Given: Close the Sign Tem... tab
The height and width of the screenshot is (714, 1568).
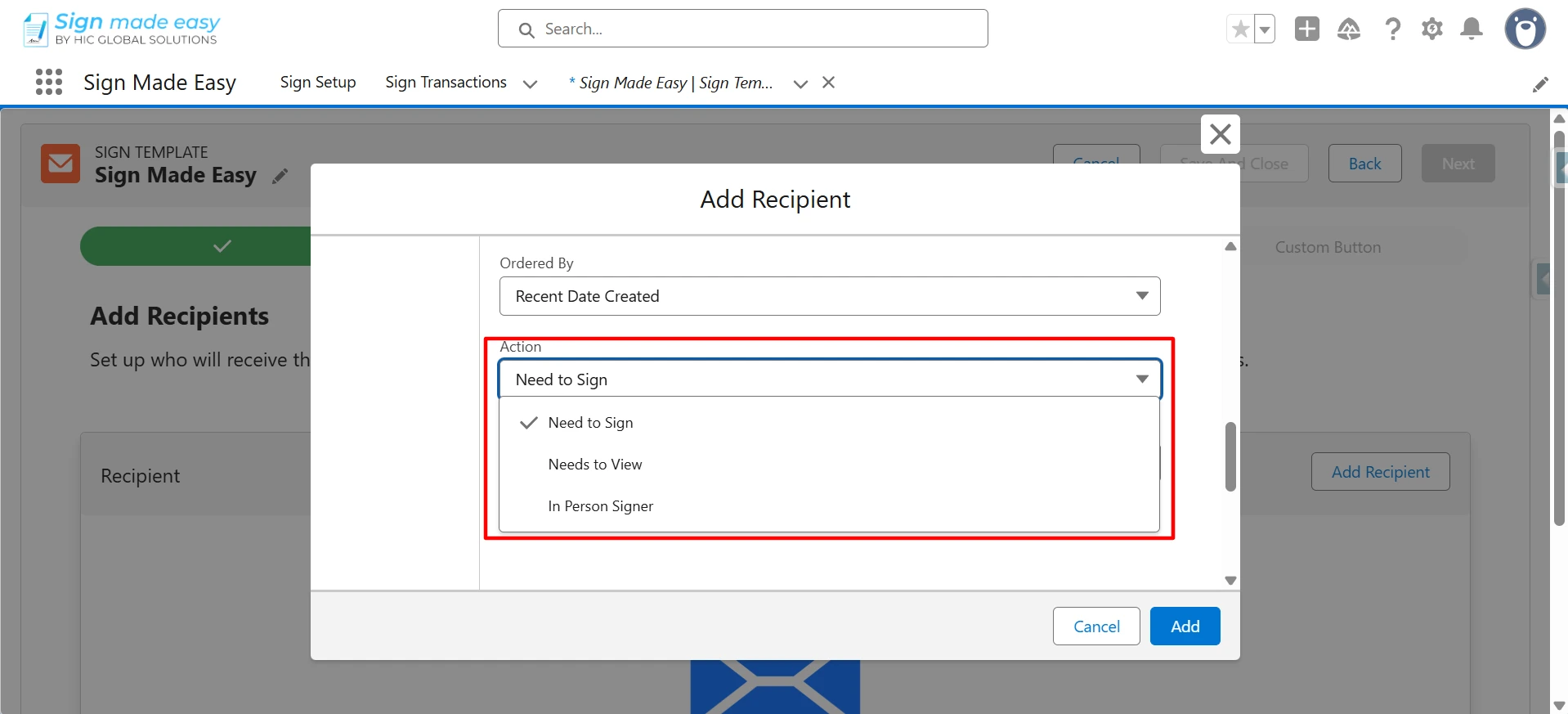Looking at the screenshot, I should pos(828,83).
